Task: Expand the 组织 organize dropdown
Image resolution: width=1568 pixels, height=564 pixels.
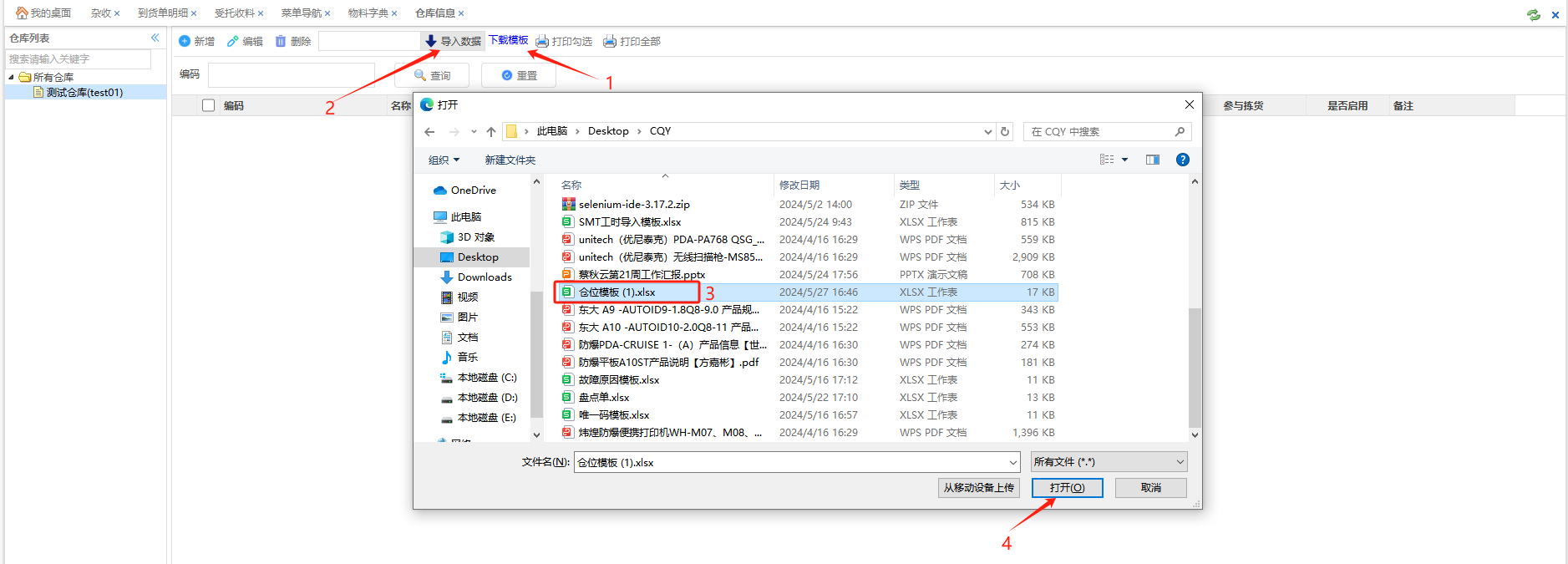Action: click(444, 160)
